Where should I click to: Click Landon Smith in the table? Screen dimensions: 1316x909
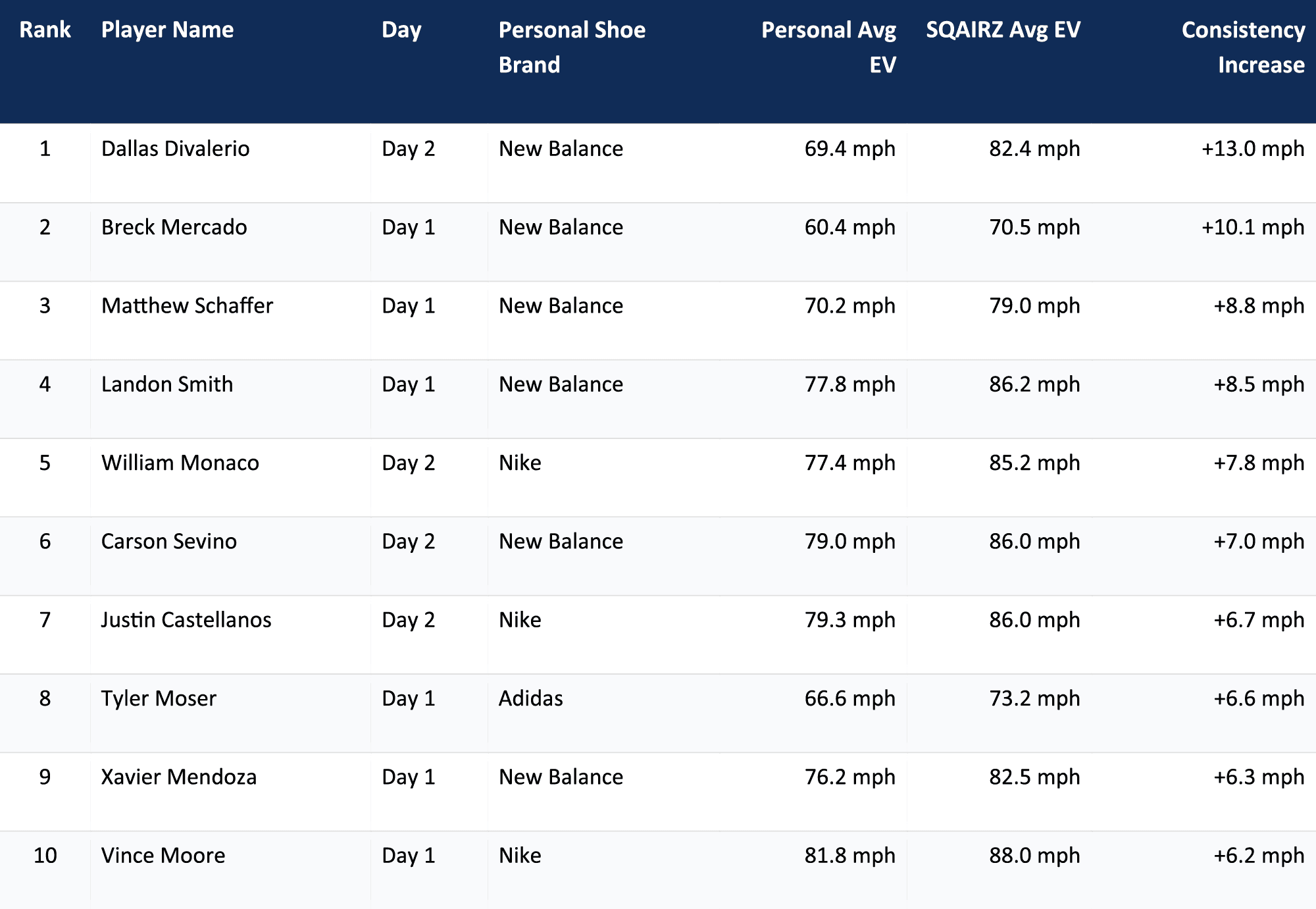[167, 384]
